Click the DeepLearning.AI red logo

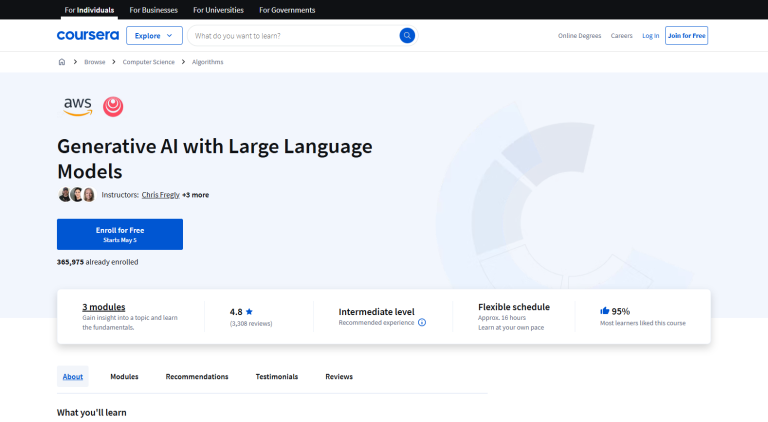click(x=113, y=106)
